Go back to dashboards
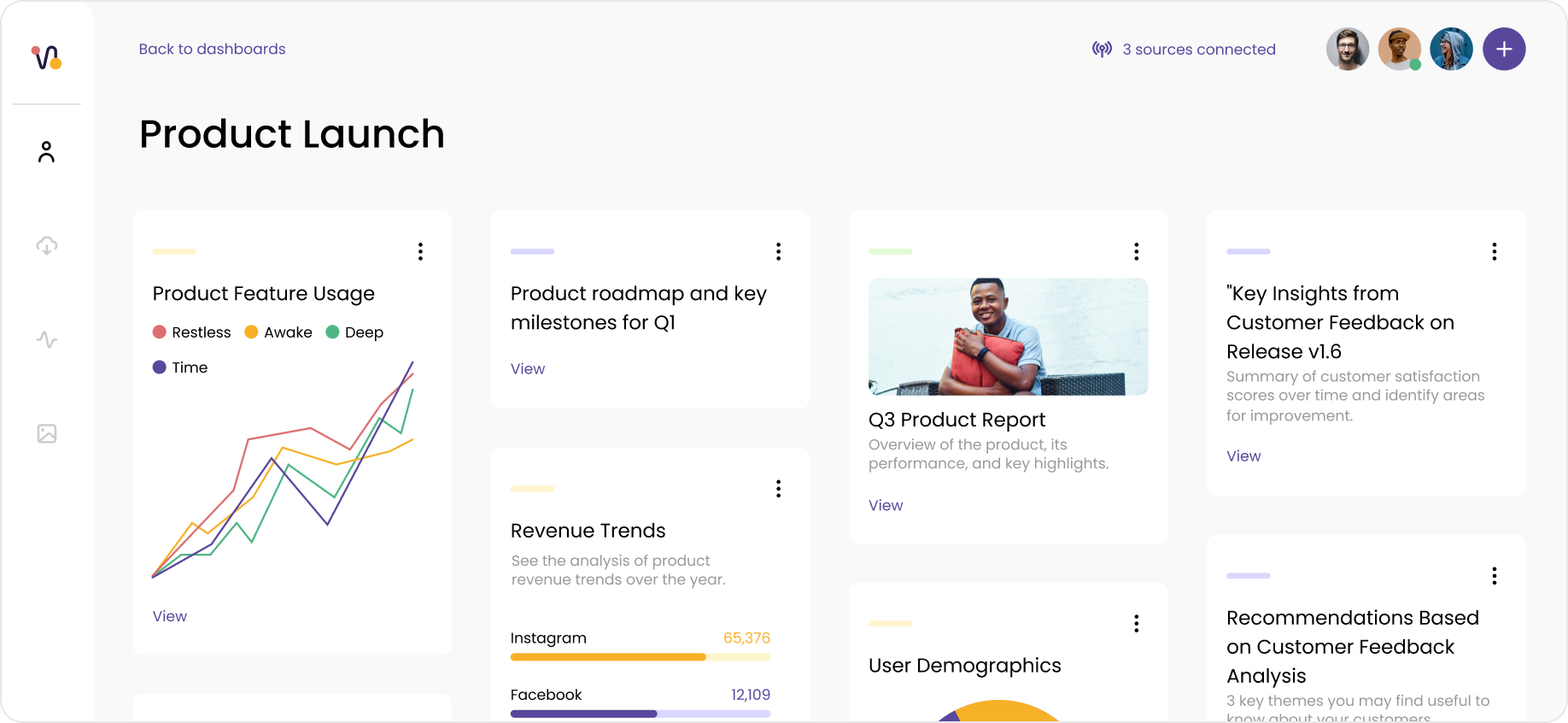This screenshot has height=723, width=1568. click(212, 50)
